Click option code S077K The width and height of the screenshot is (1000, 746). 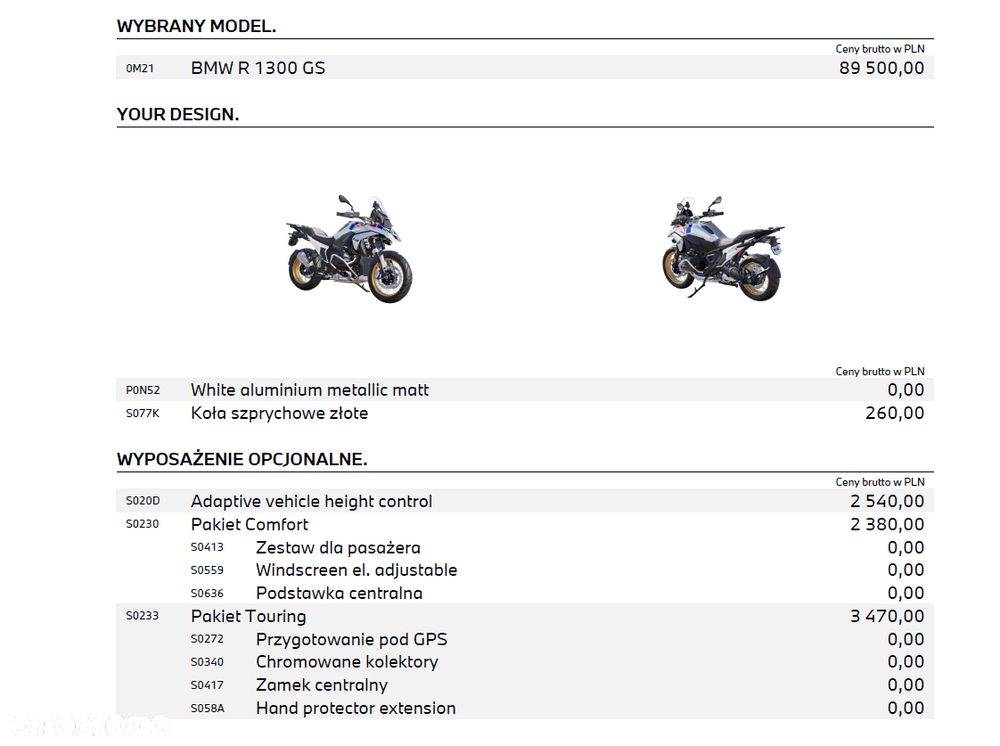[143, 413]
